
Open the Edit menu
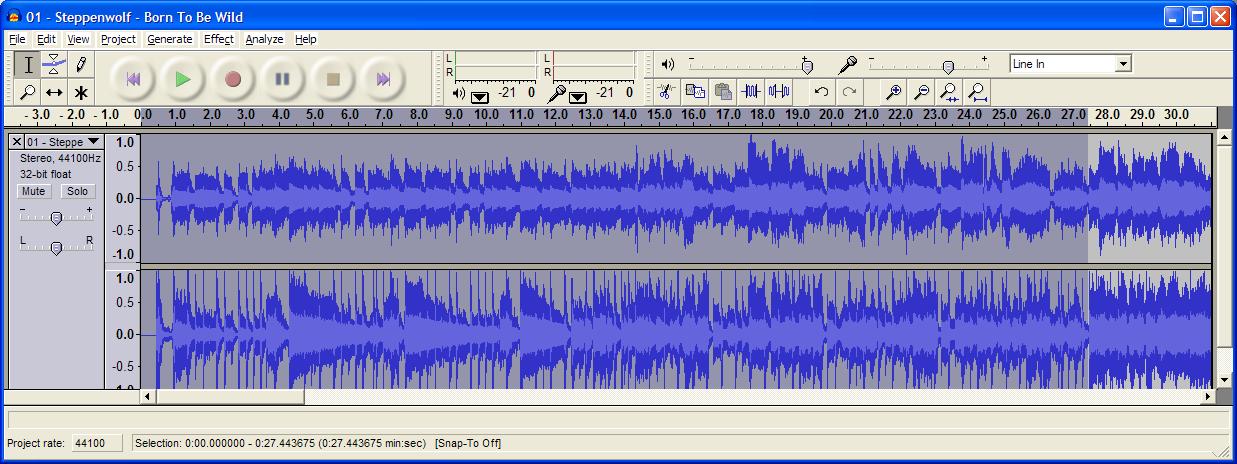(x=47, y=39)
